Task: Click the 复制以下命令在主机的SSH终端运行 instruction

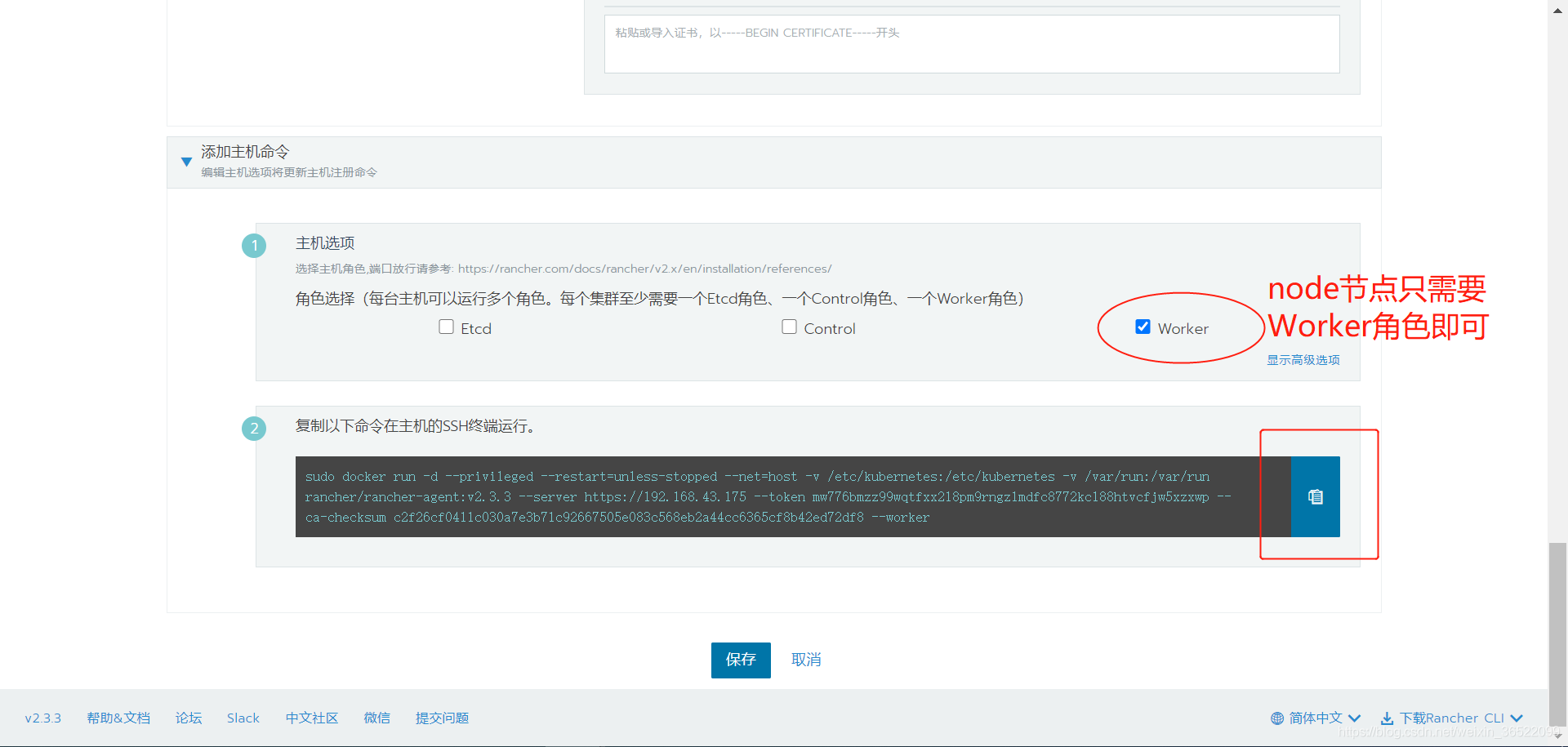Action: pos(416,426)
